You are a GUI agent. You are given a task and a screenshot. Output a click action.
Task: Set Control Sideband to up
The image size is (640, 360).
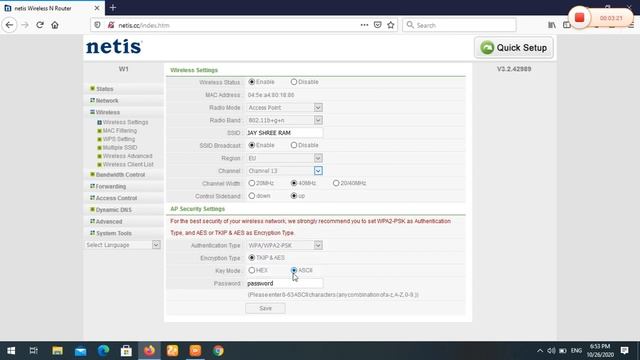click(293, 196)
